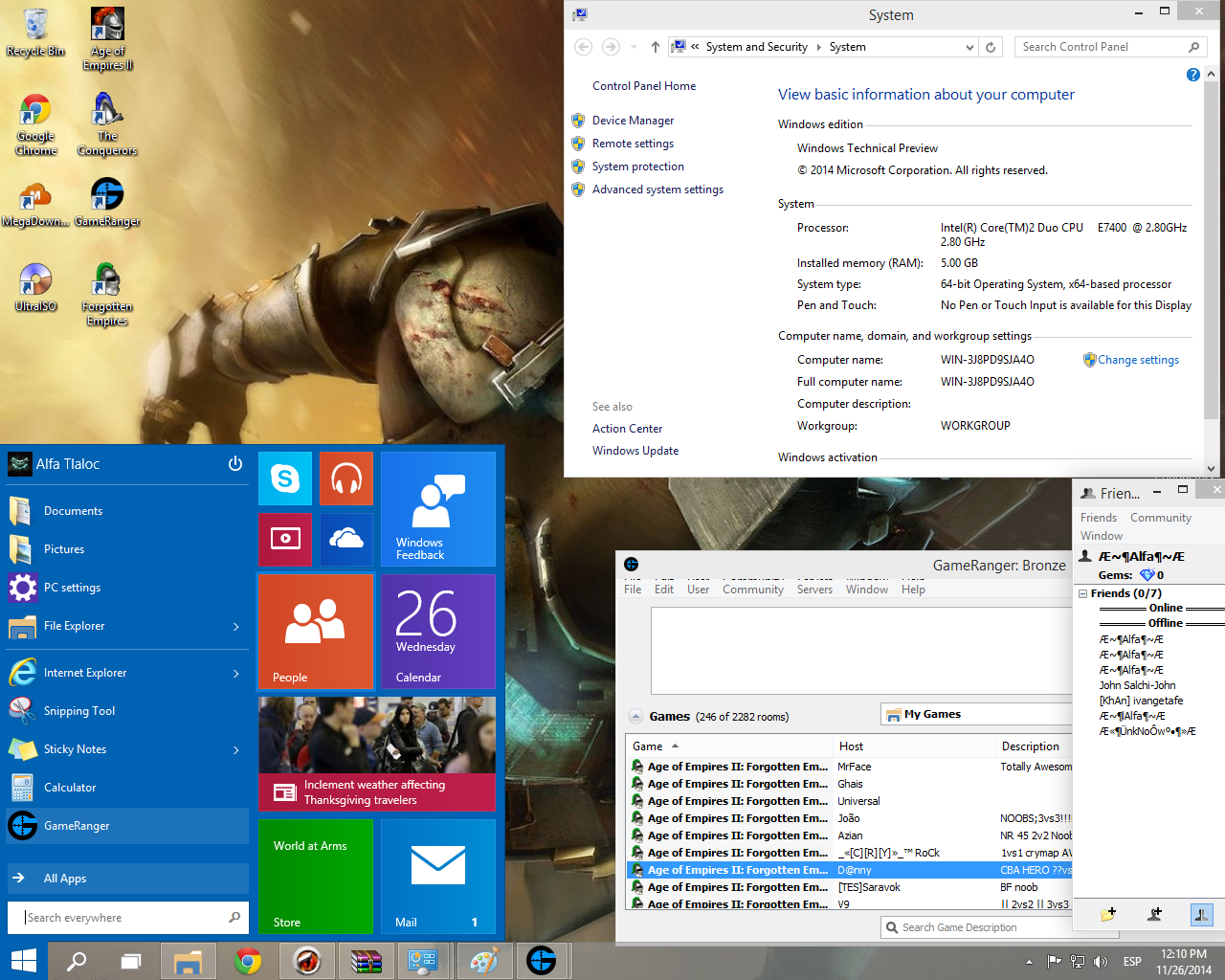Open recent locations dropdown in System window

634,47
